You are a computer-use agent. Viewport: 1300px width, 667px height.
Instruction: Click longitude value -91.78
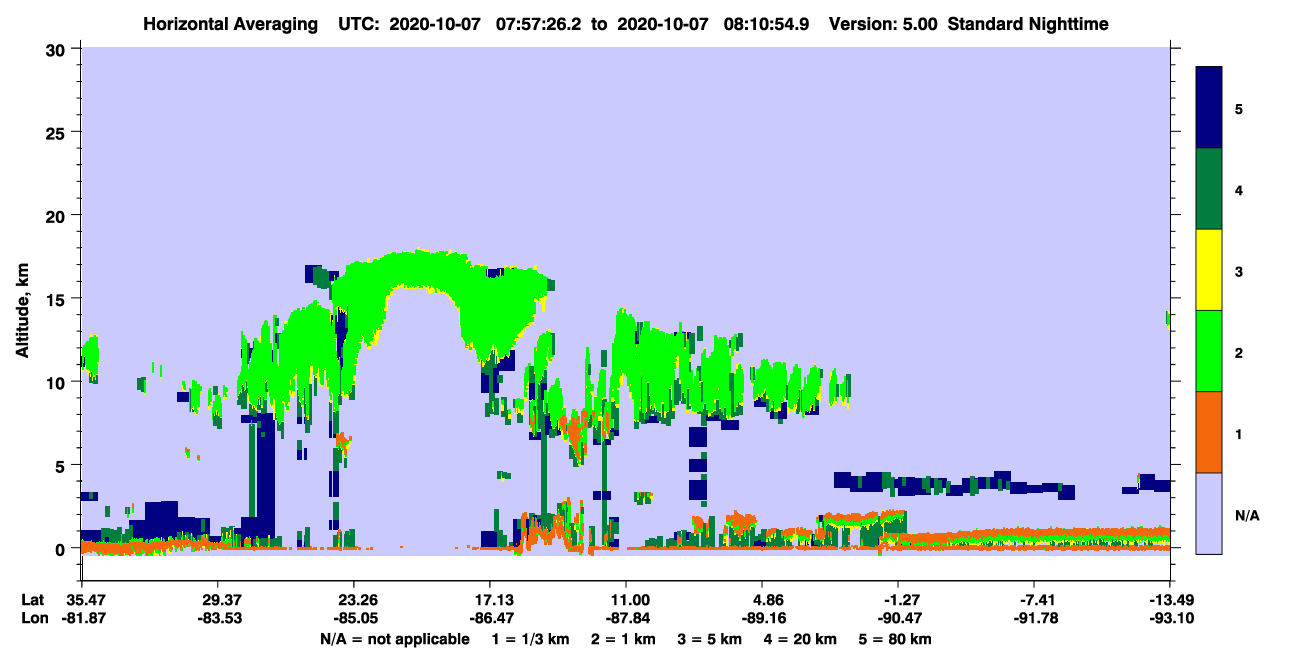1034,619
